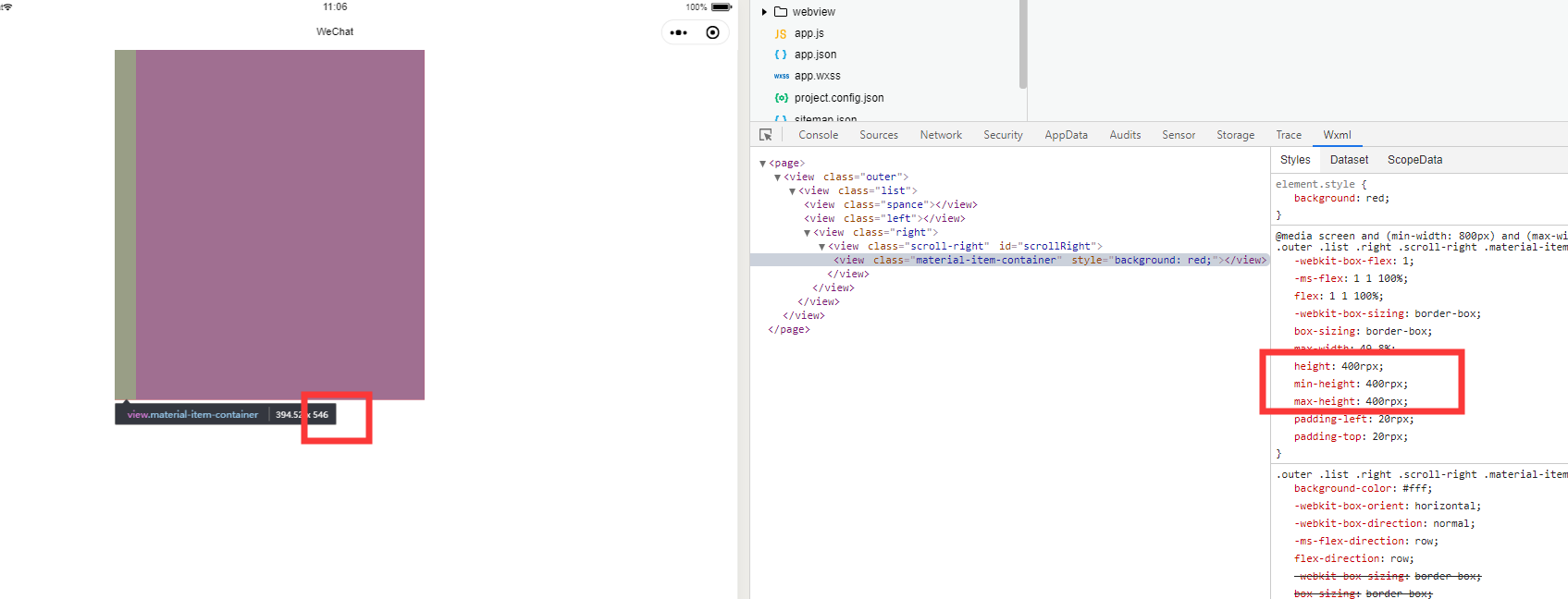Click the app.json braces icon

coord(781,55)
